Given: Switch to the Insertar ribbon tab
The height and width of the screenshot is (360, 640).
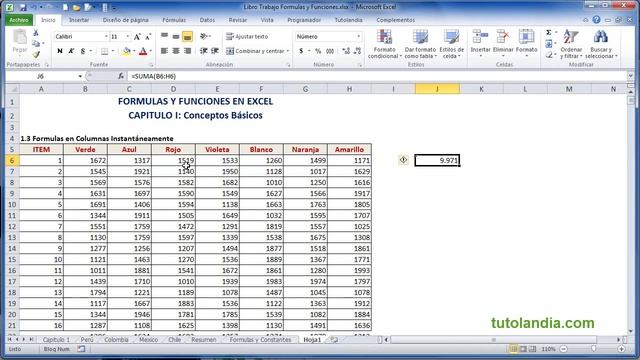Looking at the screenshot, I should 79,20.
